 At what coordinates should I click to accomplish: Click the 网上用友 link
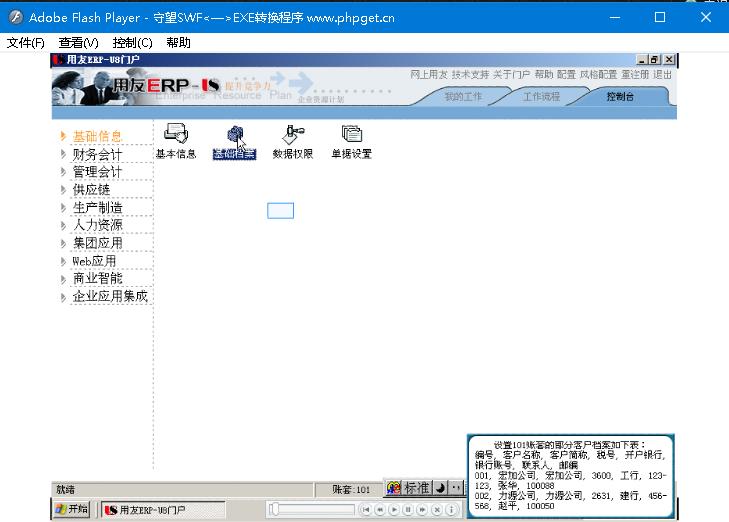tap(429, 74)
